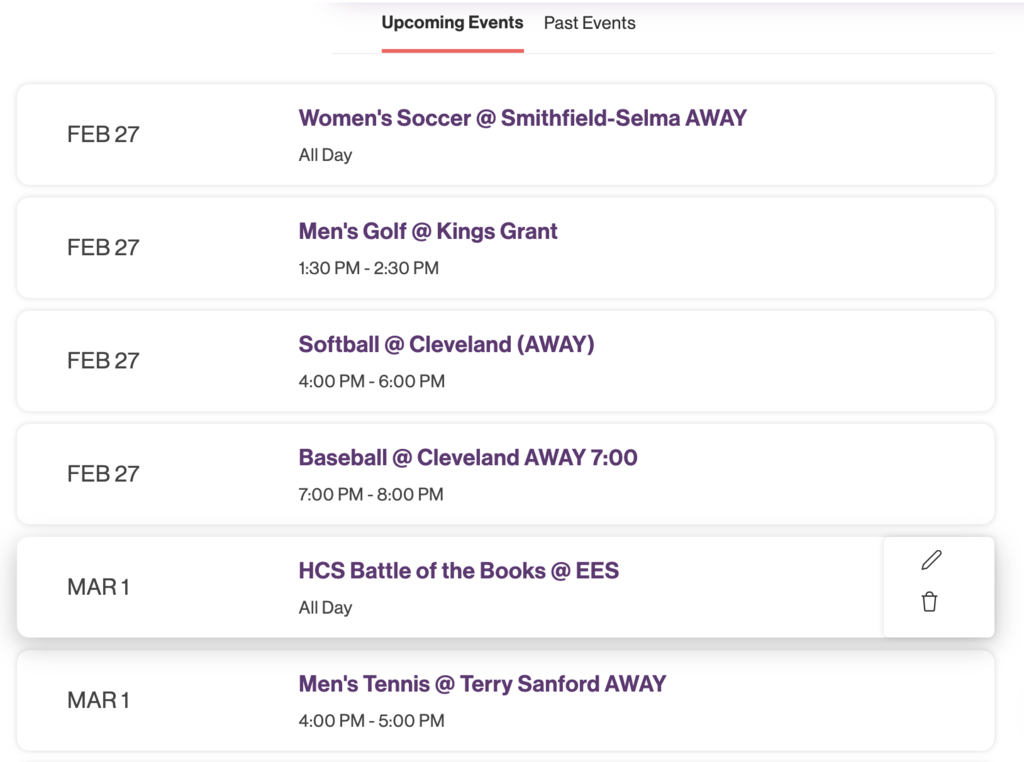1024x762 pixels.
Task: Click the All Day label on Battle of the Books
Action: (325, 607)
